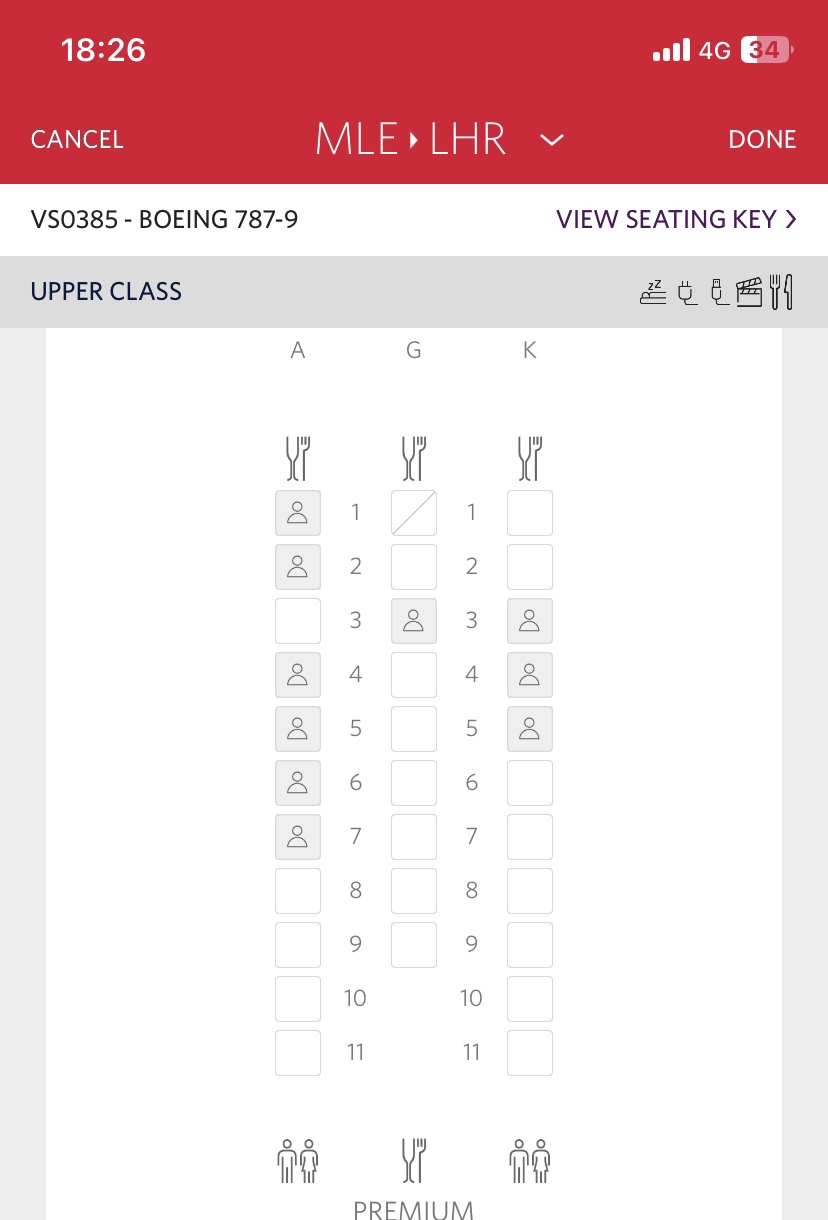Tap the blocked seat 1G
This screenshot has width=828, height=1220.
point(414,513)
